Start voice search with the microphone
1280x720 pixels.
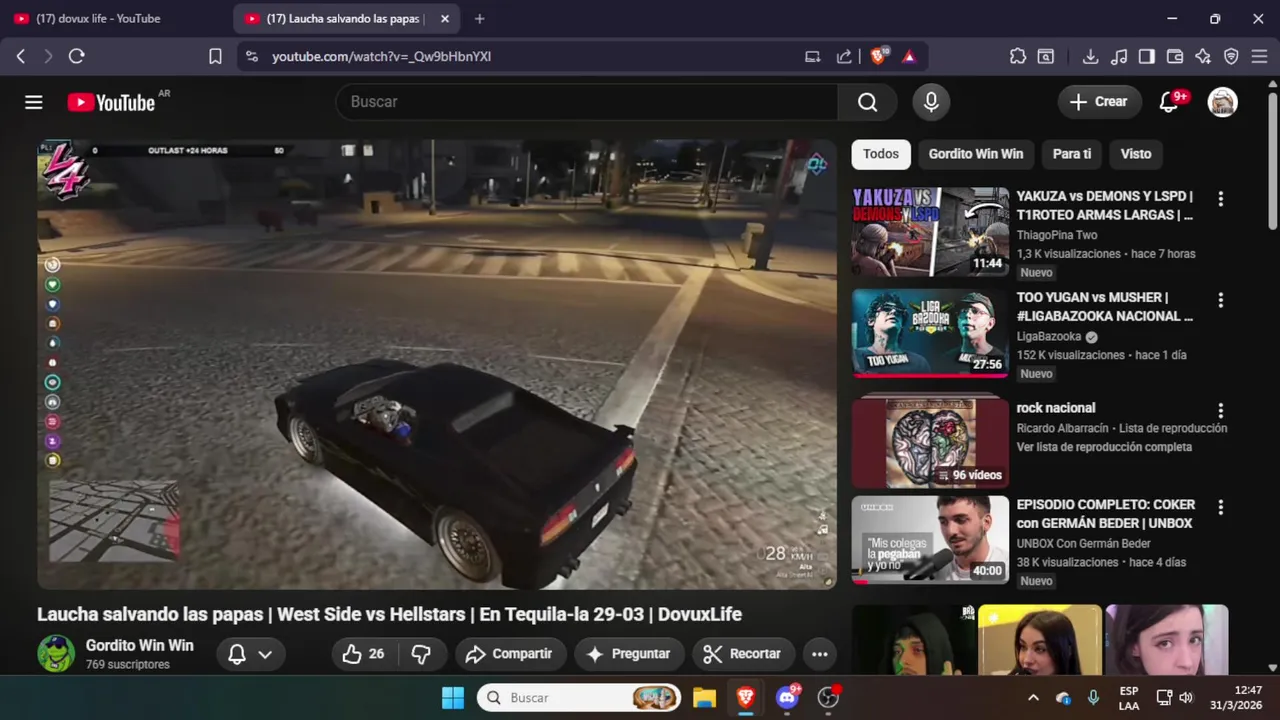tap(931, 102)
